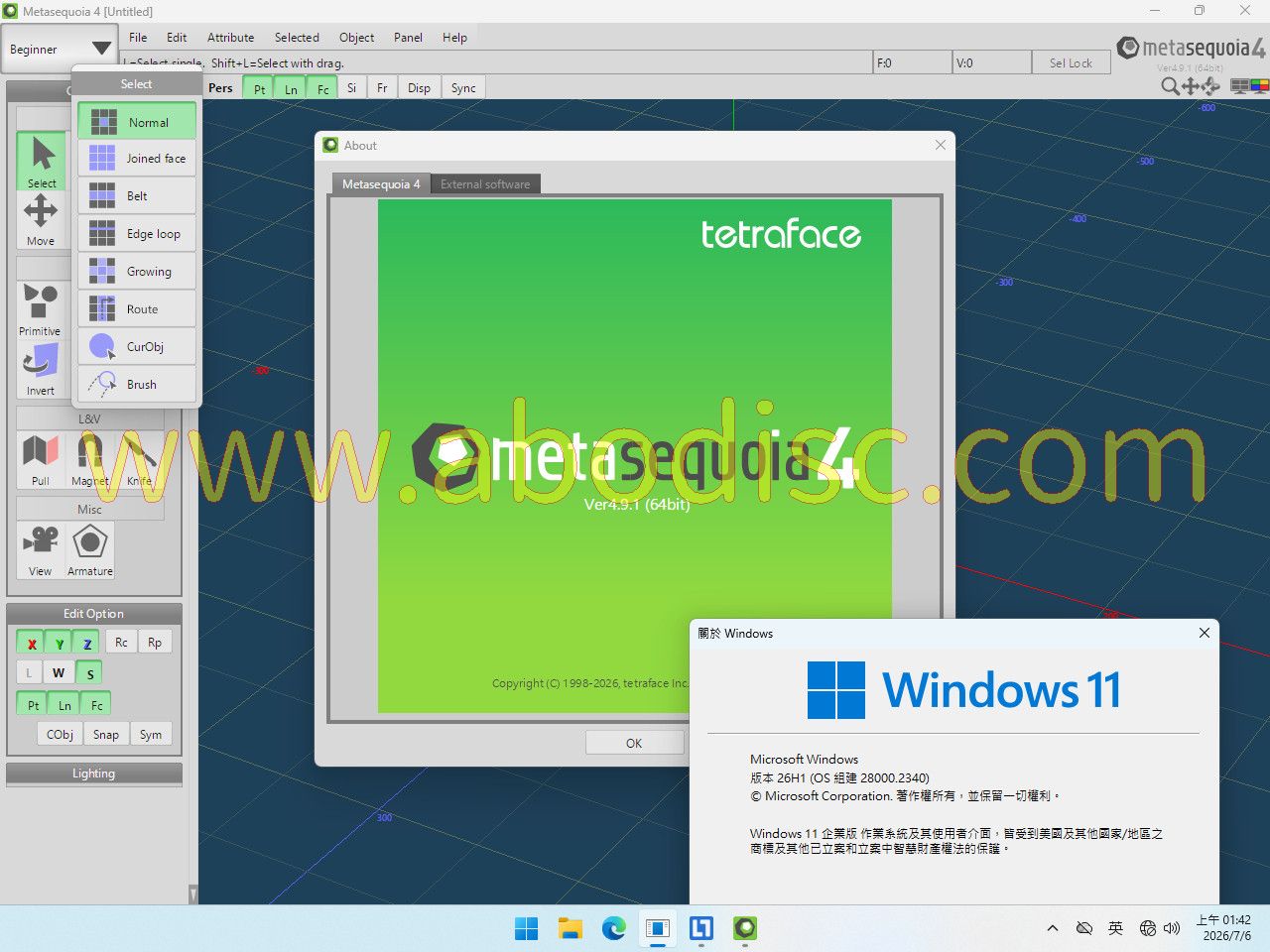
Task: Select the Magnet tool
Action: coord(90,459)
